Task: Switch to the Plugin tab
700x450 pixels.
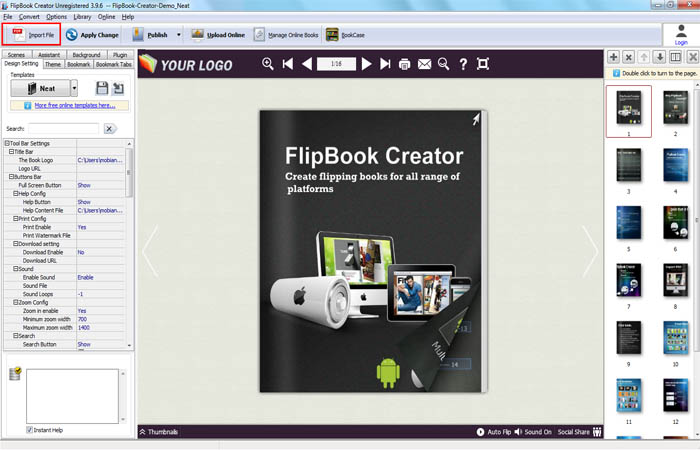Action: [x=120, y=55]
